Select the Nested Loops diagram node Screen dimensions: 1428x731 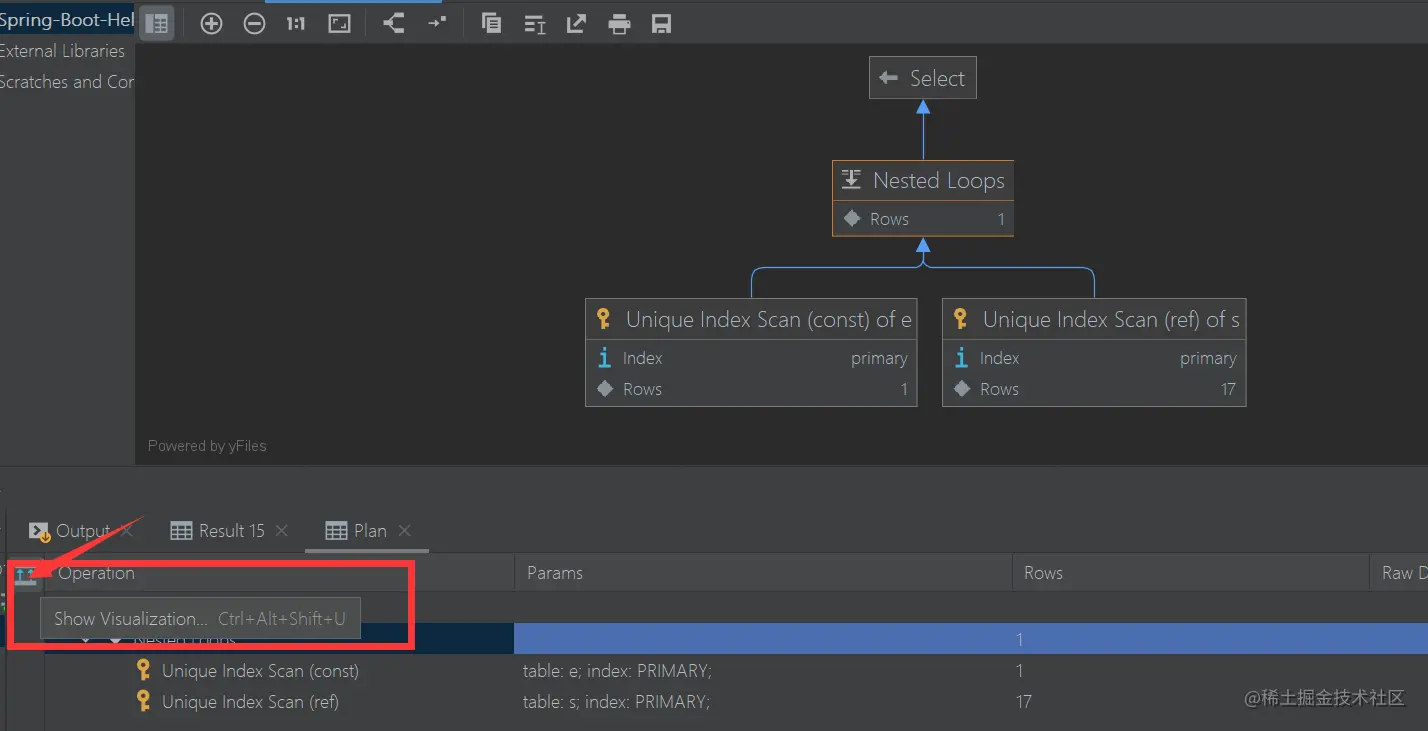click(x=923, y=199)
